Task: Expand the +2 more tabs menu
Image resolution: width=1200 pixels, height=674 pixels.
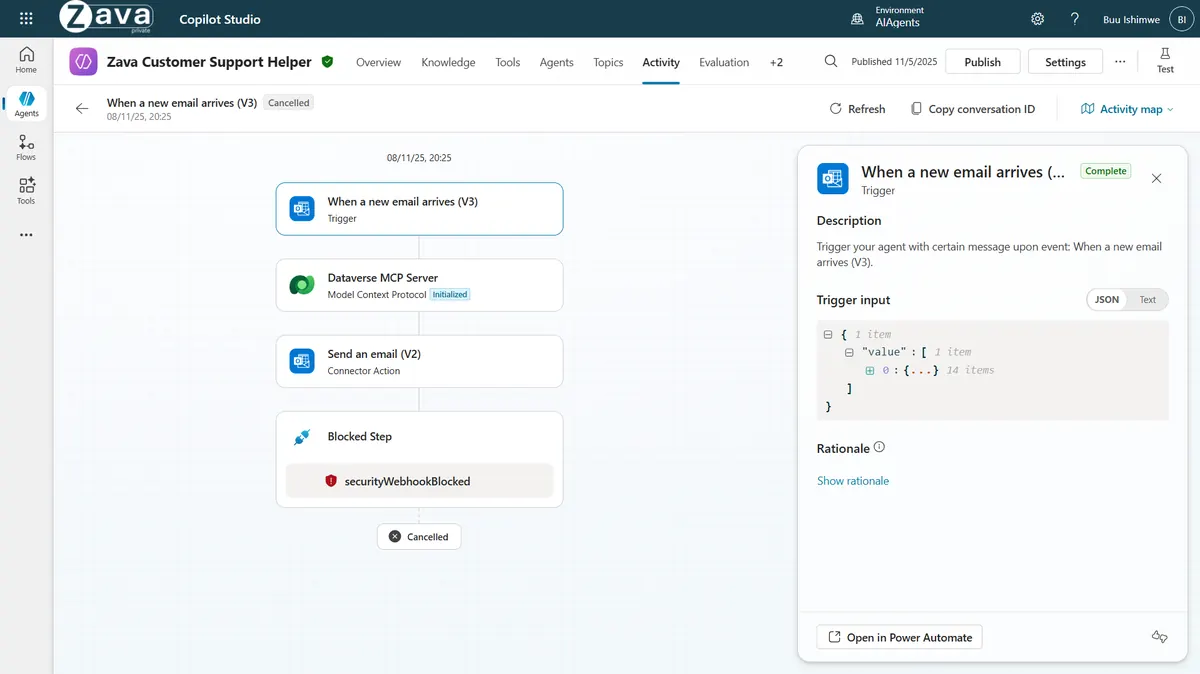Action: pos(776,62)
